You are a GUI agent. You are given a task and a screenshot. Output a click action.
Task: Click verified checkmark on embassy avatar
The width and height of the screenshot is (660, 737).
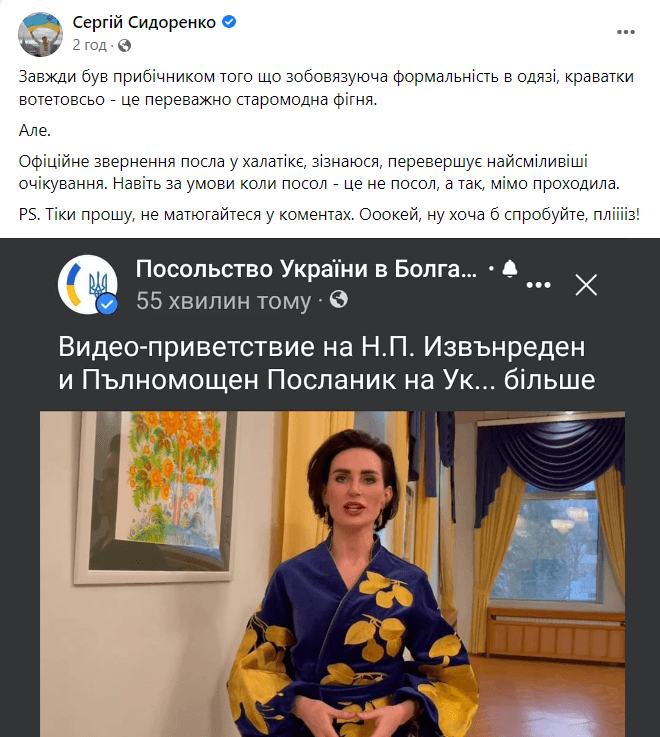coord(108,304)
